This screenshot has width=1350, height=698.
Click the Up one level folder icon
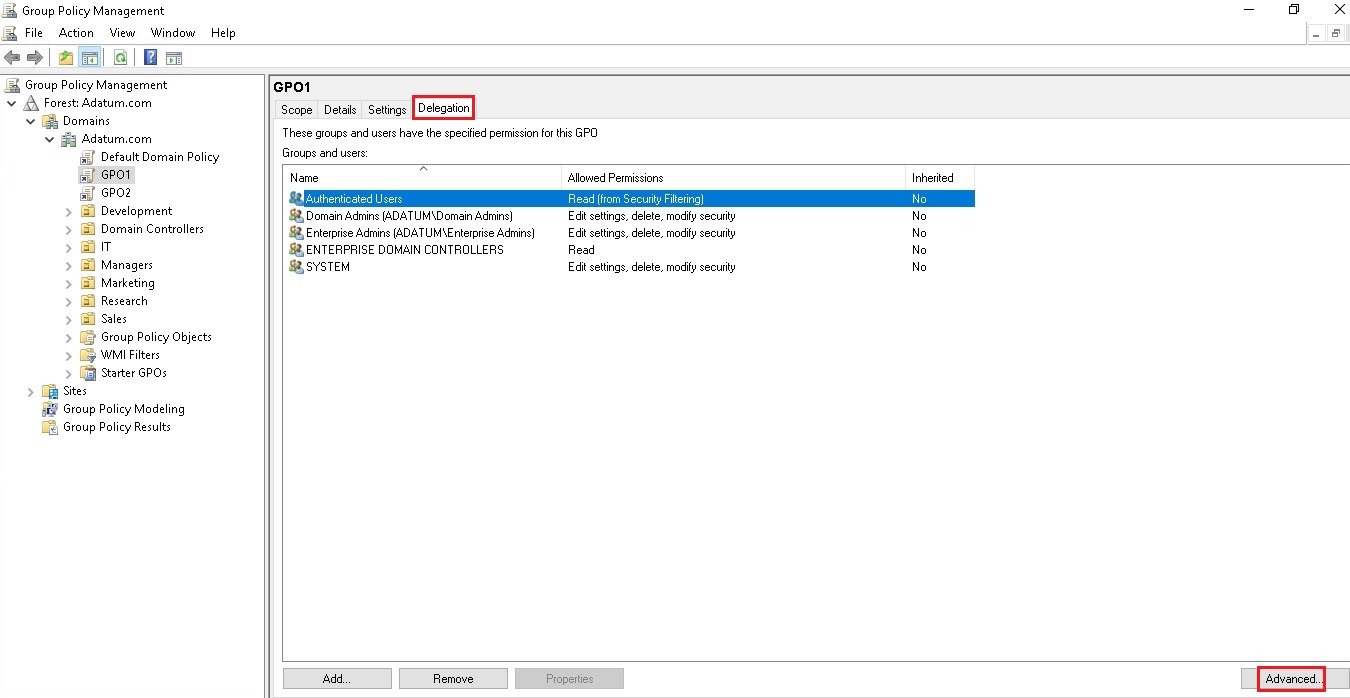(66, 58)
